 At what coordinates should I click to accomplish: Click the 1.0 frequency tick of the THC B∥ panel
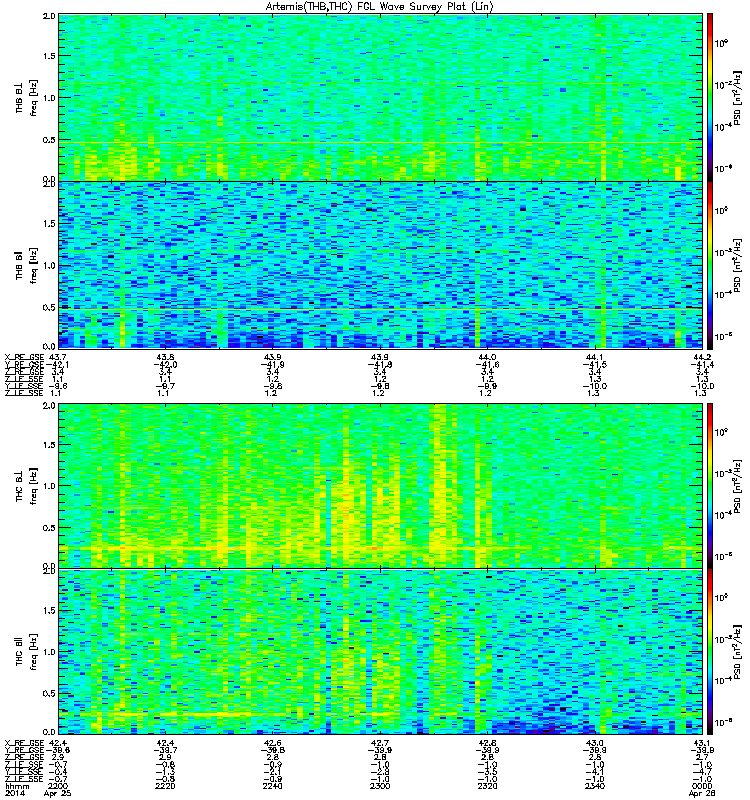(49, 652)
